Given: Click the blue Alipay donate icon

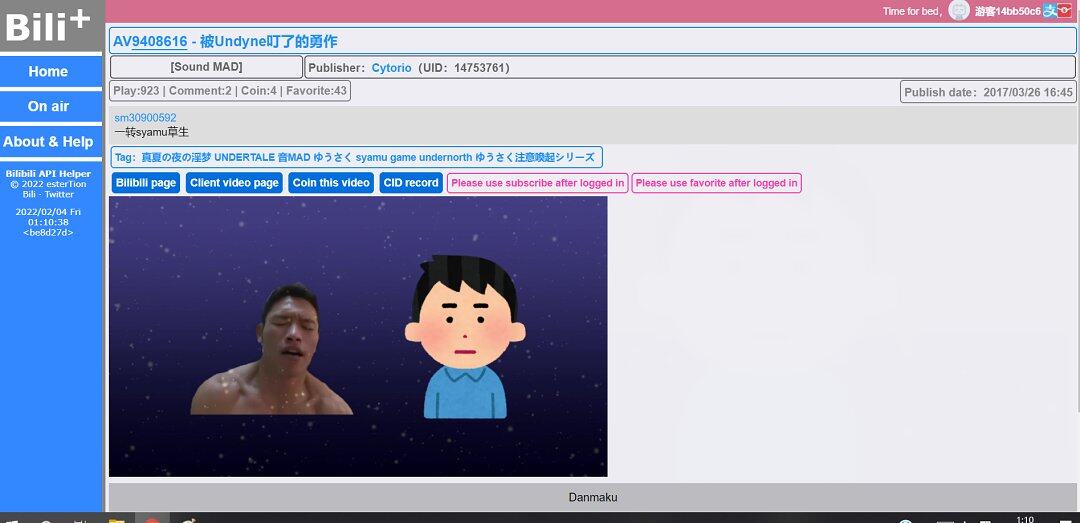Looking at the screenshot, I should (x=1050, y=10).
